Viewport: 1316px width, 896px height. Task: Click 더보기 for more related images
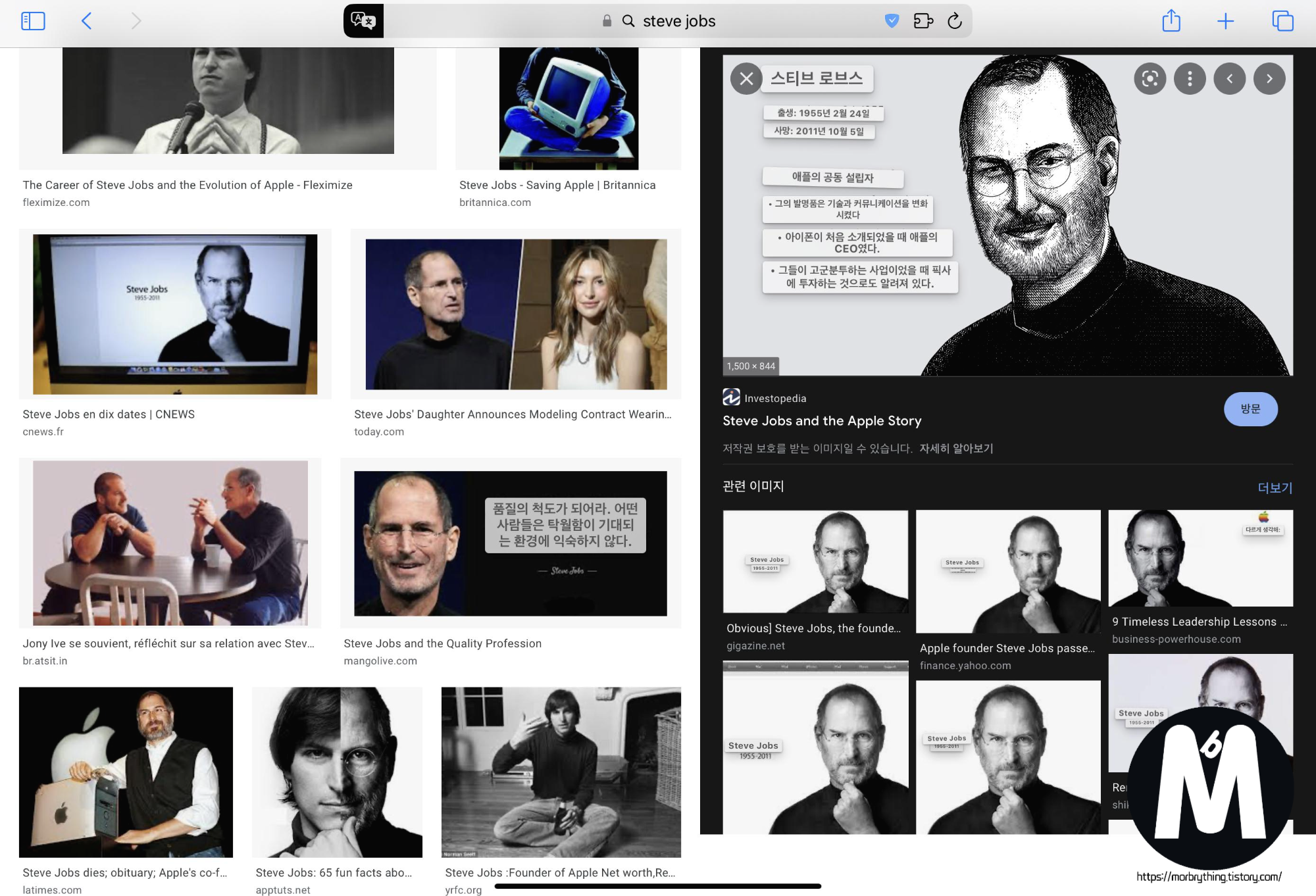coord(1275,487)
